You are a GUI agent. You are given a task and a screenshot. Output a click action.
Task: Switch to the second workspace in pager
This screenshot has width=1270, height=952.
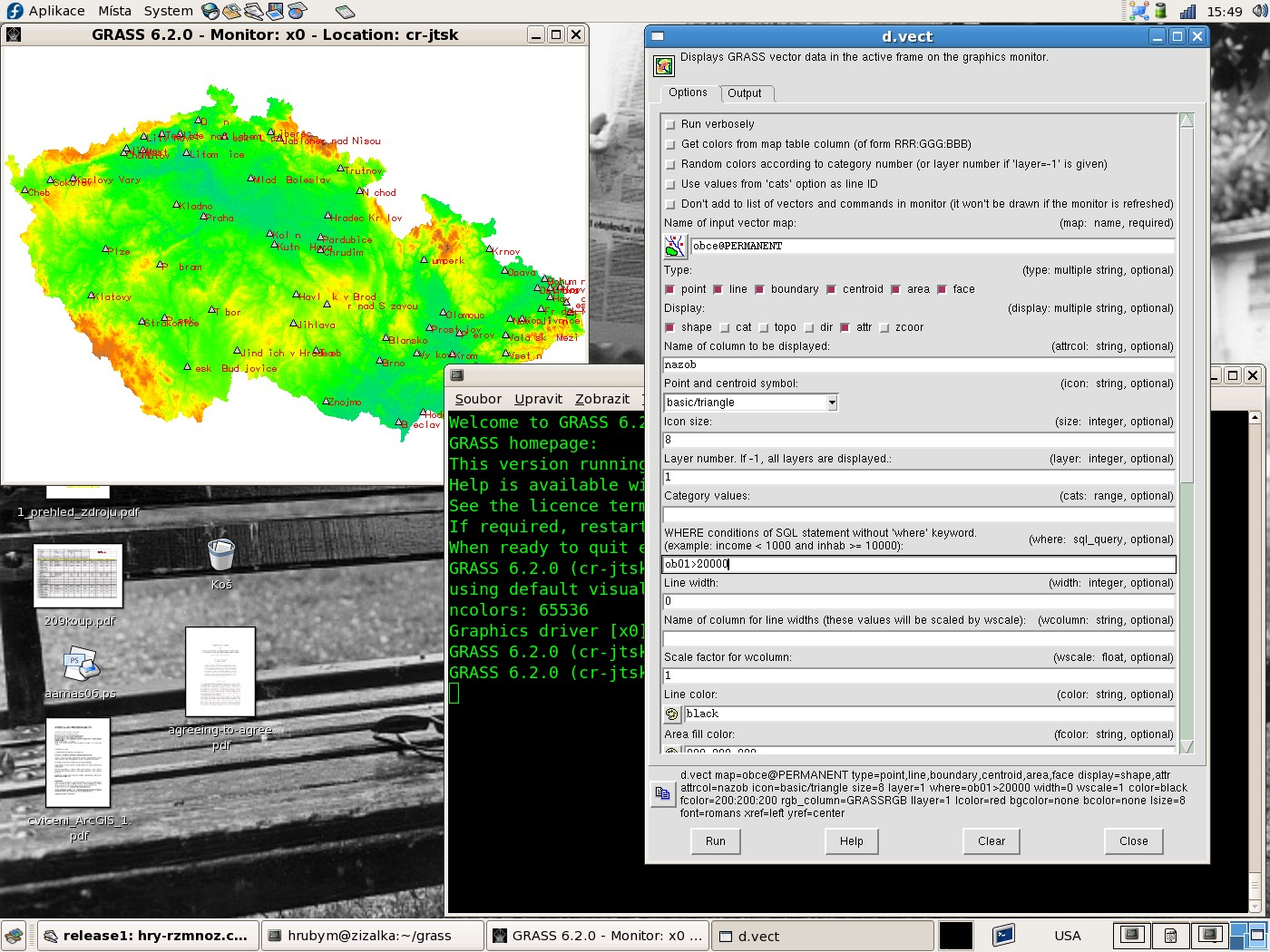point(1170,935)
